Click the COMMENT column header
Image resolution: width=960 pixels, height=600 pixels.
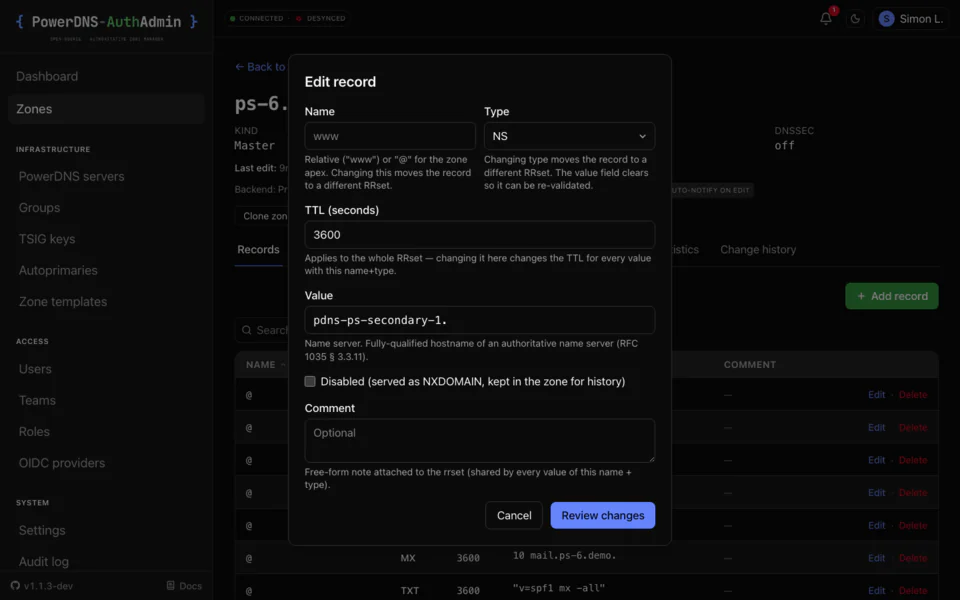click(749, 364)
